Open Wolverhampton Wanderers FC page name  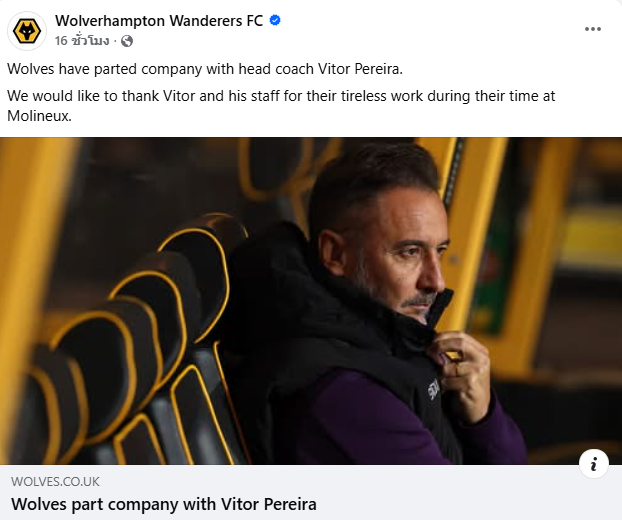pos(159,20)
